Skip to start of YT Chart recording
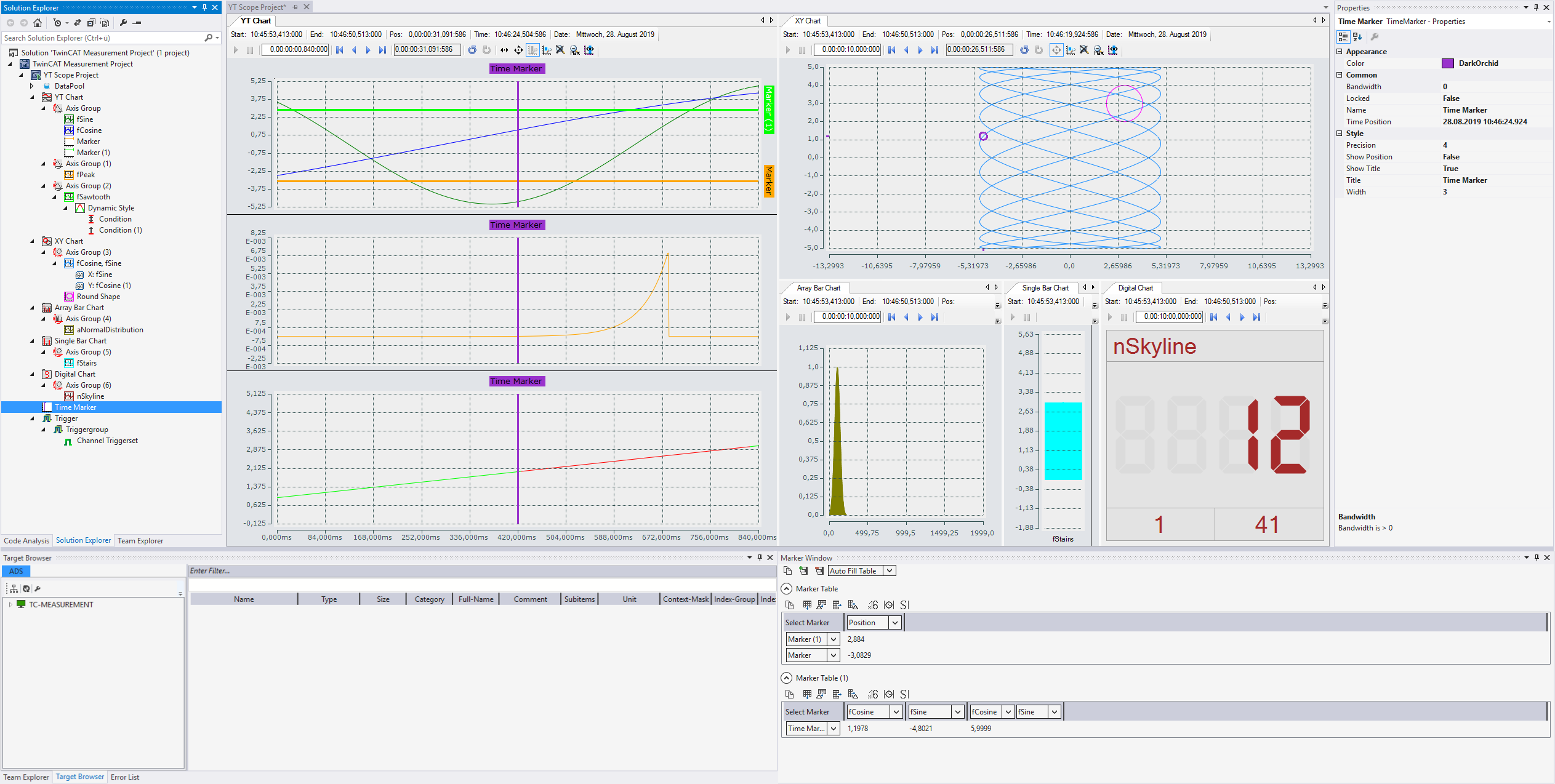The width and height of the screenshot is (1555, 784). 340,50
